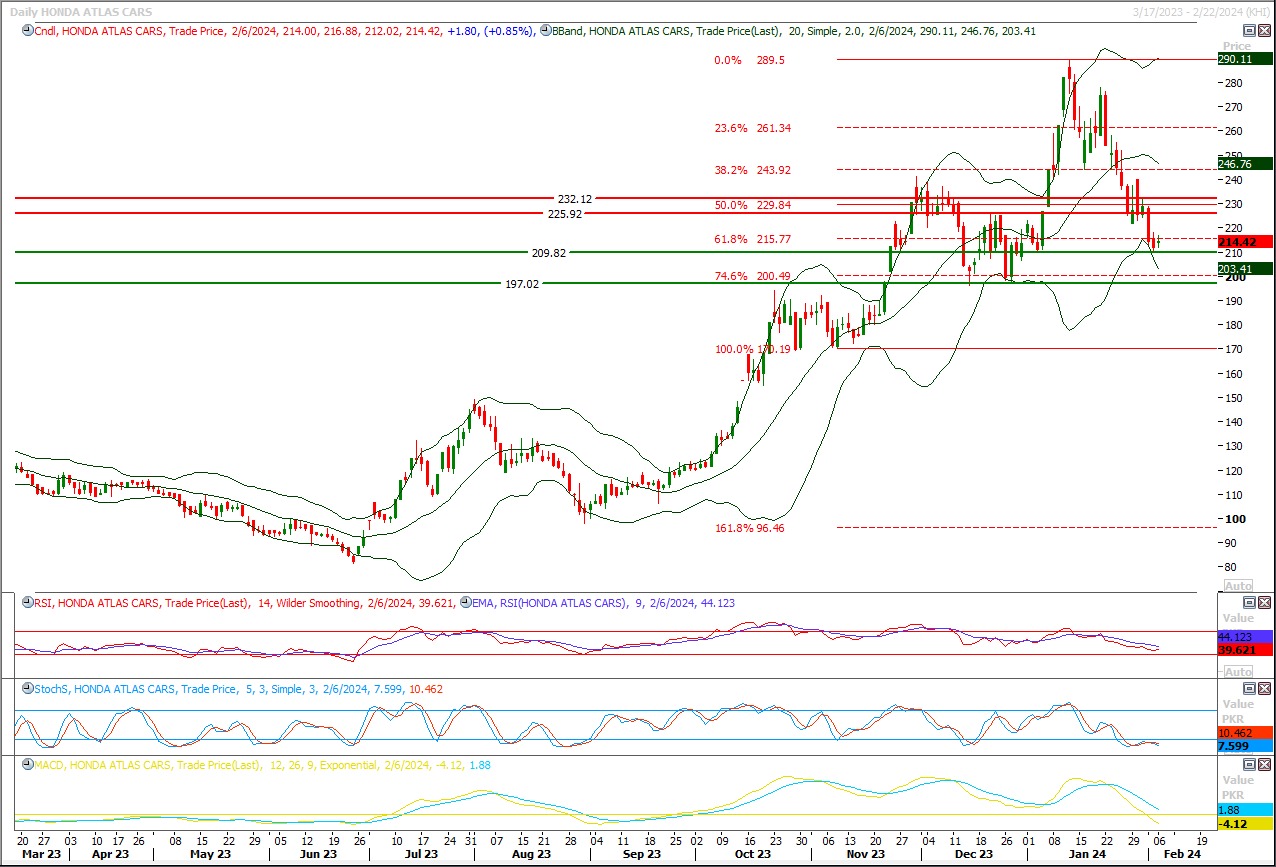Click the clock icon beside StochS label
1276x867 pixels.
pyautogui.click(x=27, y=689)
